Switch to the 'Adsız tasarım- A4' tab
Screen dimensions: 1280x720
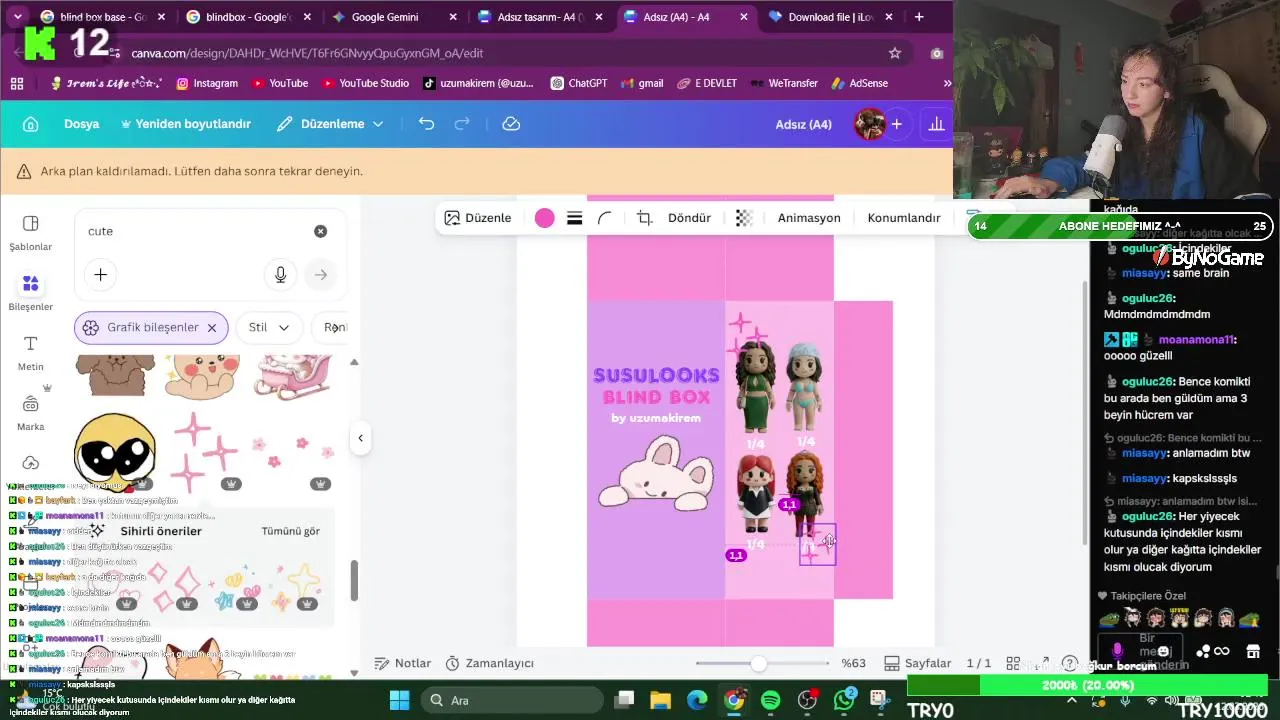(x=539, y=17)
